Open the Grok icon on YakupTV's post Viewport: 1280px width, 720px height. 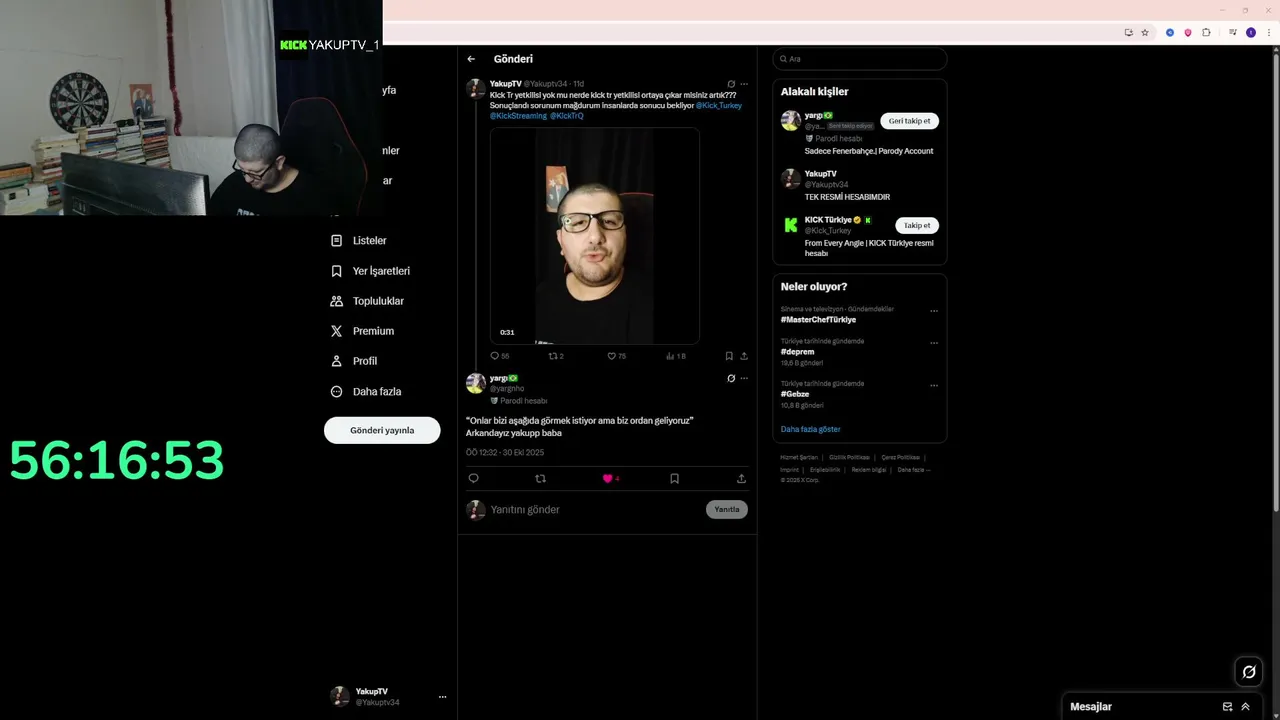(731, 84)
